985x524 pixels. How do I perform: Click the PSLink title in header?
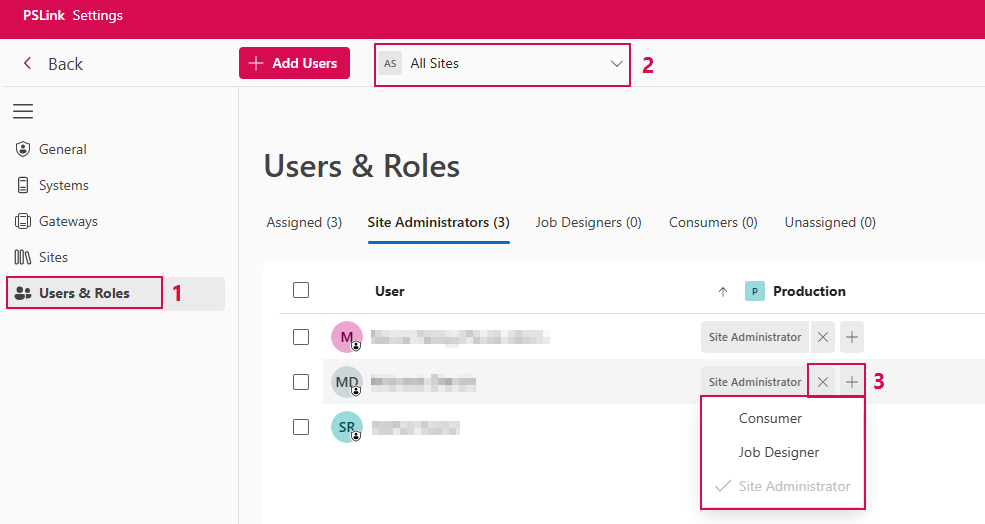pos(44,15)
